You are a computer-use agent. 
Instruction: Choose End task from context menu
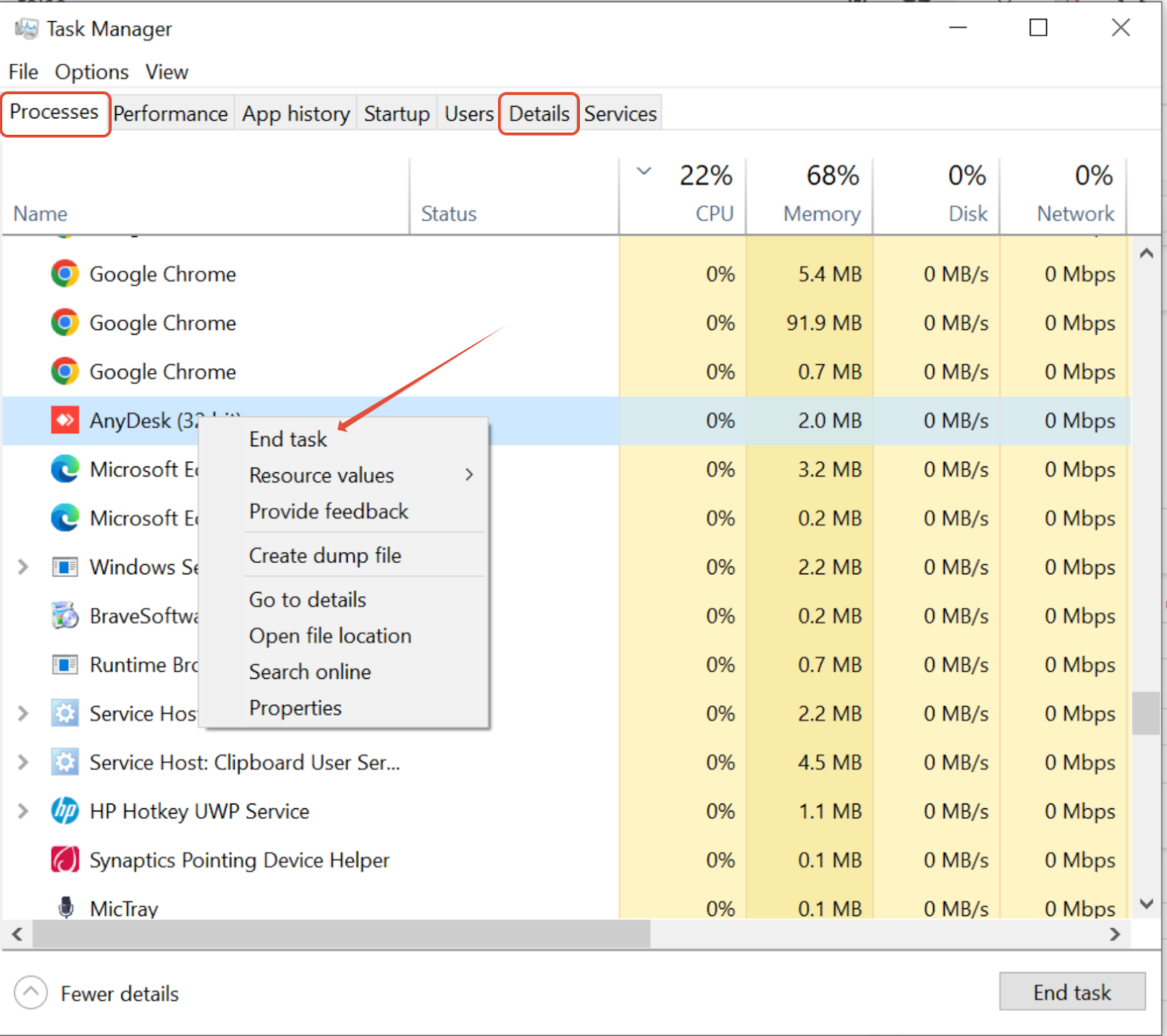pyautogui.click(x=288, y=440)
